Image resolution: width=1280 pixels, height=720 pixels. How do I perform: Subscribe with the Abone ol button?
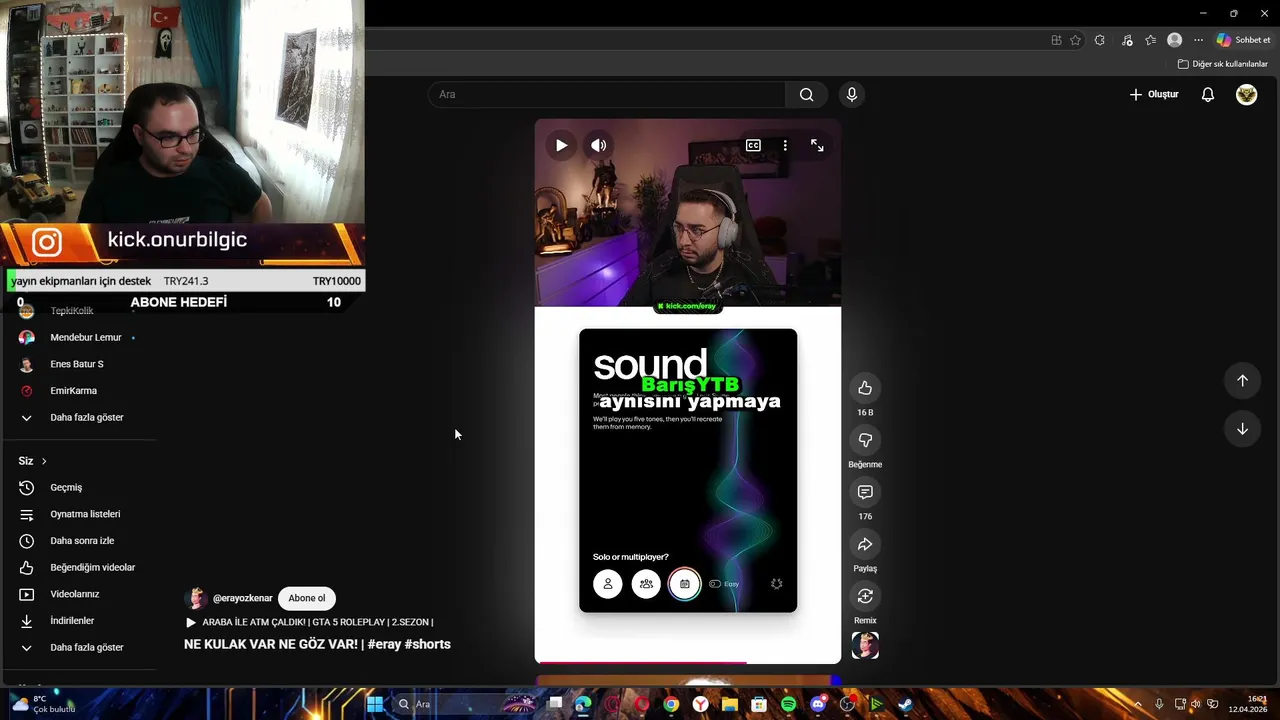point(307,598)
